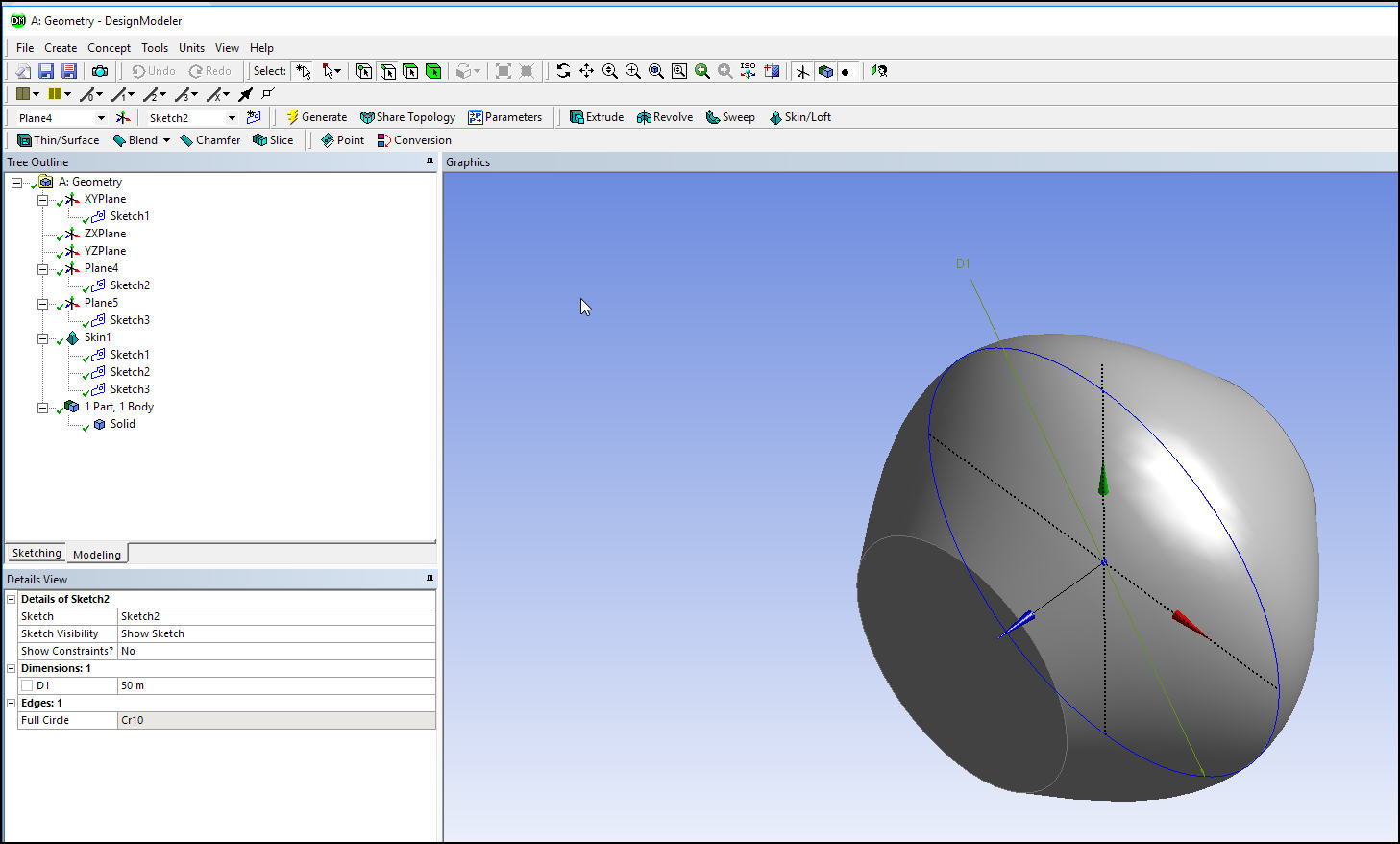Image resolution: width=1400 pixels, height=844 pixels.
Task: Click the Share Topology button
Action: (407, 117)
